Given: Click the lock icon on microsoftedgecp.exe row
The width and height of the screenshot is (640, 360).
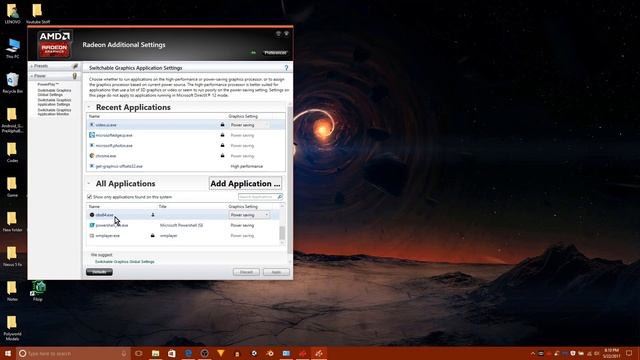Looking at the screenshot, I should (222, 135).
